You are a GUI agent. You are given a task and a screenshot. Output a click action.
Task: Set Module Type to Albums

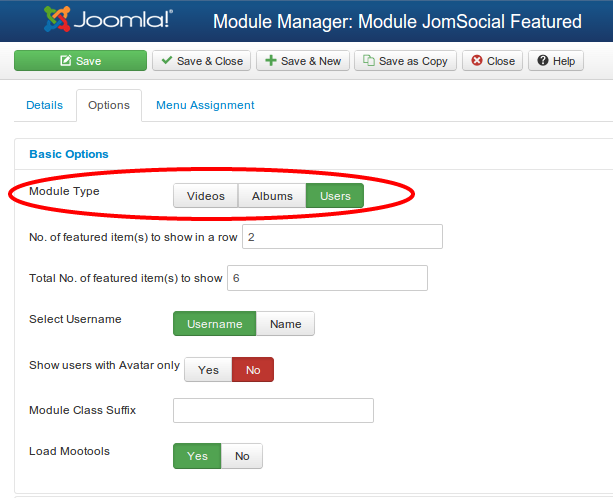coord(272,195)
